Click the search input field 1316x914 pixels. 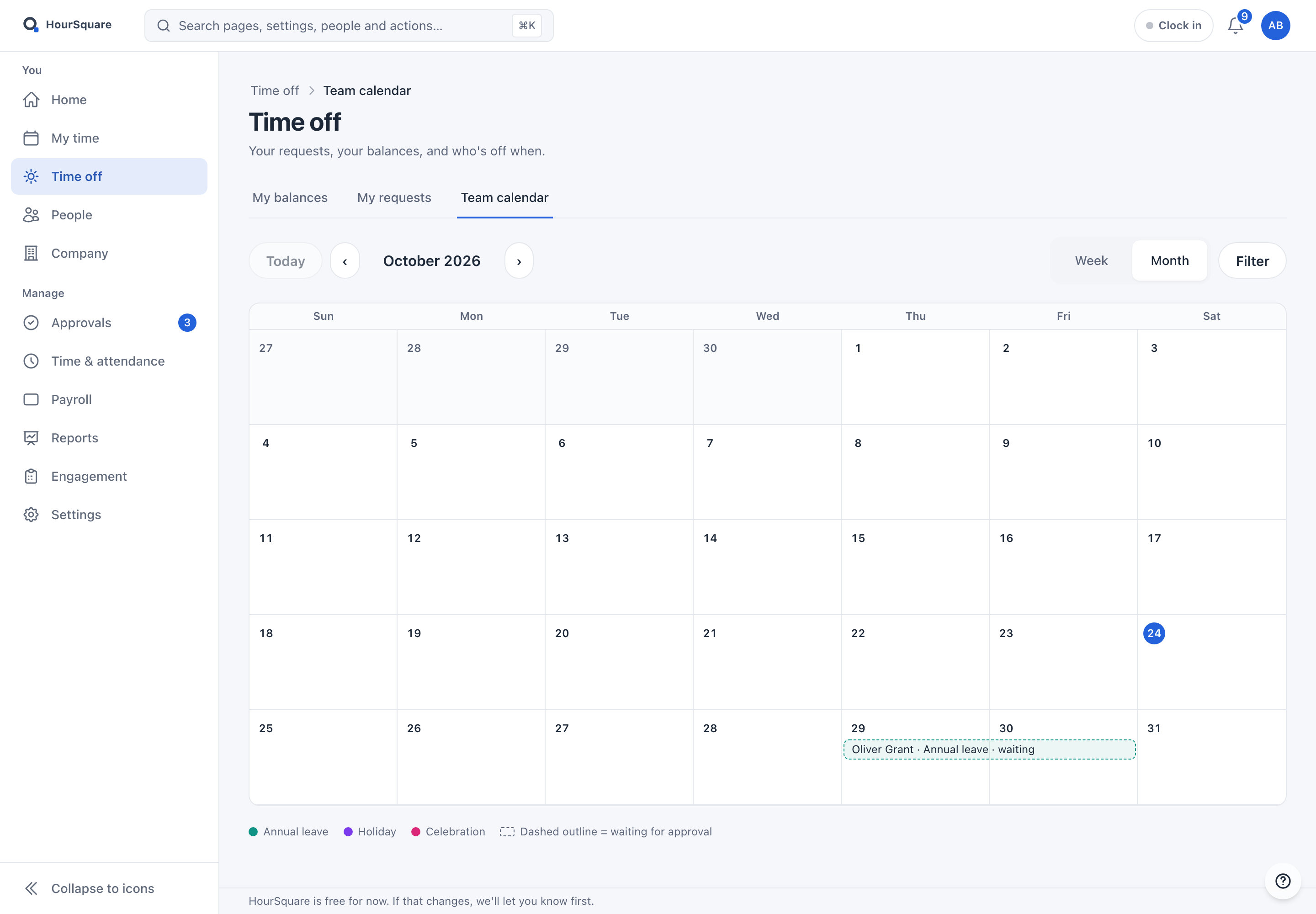(349, 26)
